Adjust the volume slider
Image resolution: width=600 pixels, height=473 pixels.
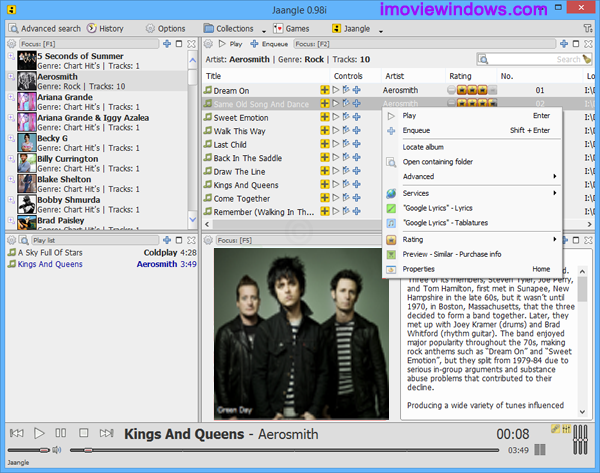(29, 450)
